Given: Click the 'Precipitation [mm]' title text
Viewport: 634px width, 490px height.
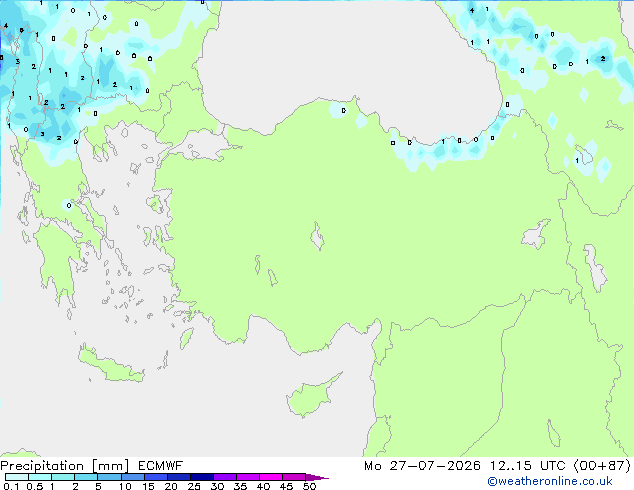Looking at the screenshot, I should (65, 466).
